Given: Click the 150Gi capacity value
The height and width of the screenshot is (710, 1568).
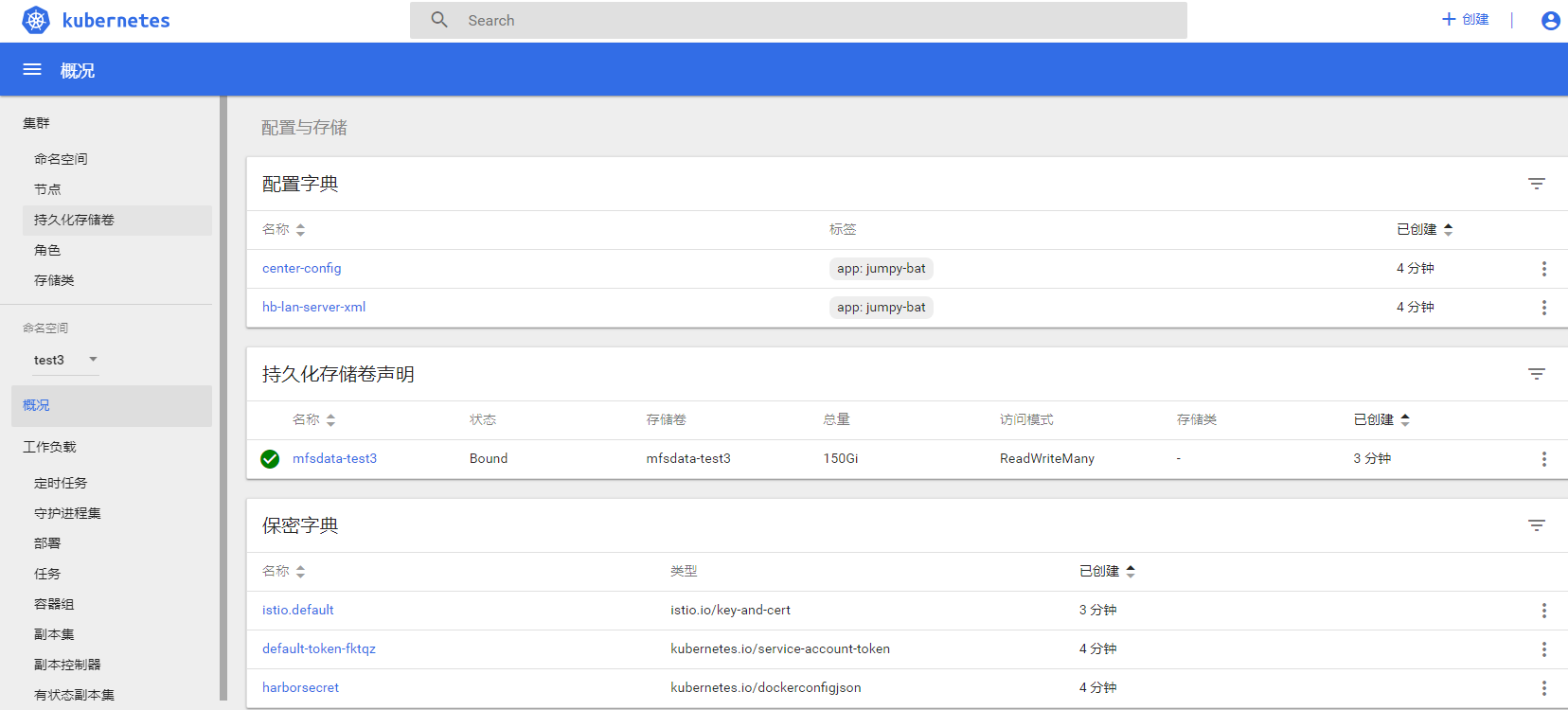Looking at the screenshot, I should [841, 458].
